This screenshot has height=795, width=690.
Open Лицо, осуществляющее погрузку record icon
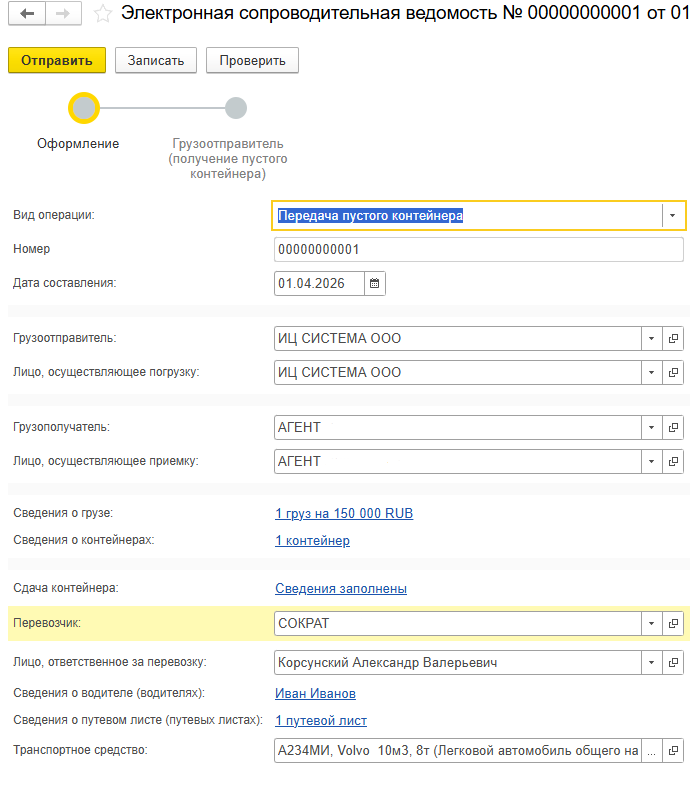(673, 373)
